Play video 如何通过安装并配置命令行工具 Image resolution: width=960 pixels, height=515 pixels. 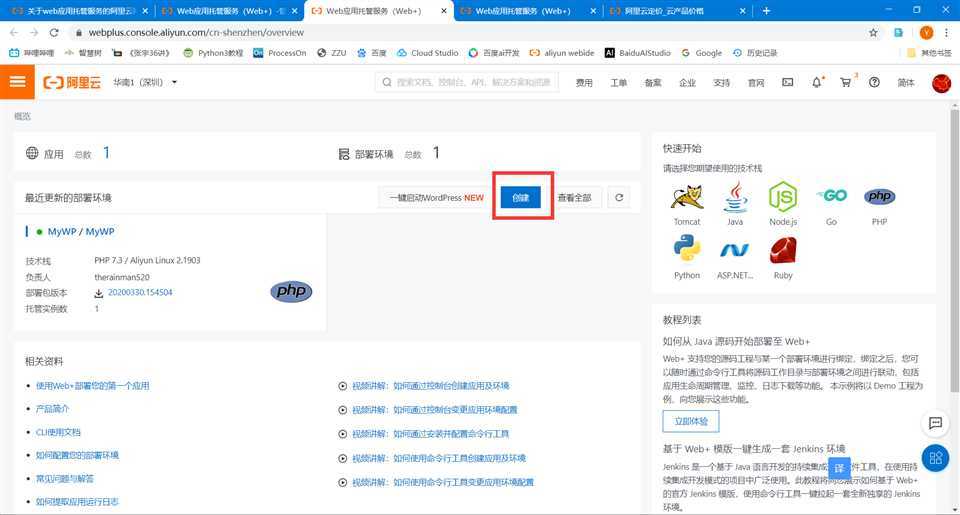click(x=430, y=434)
